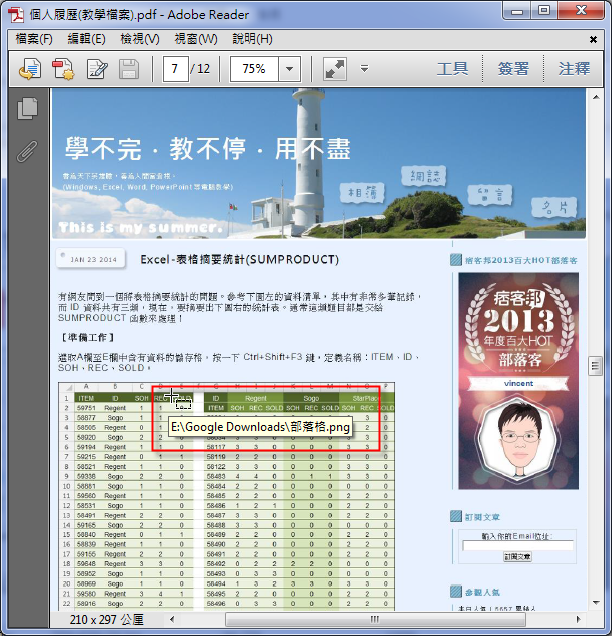Click the Email address input in sidebar
The width and height of the screenshot is (612, 636).
pos(518,546)
